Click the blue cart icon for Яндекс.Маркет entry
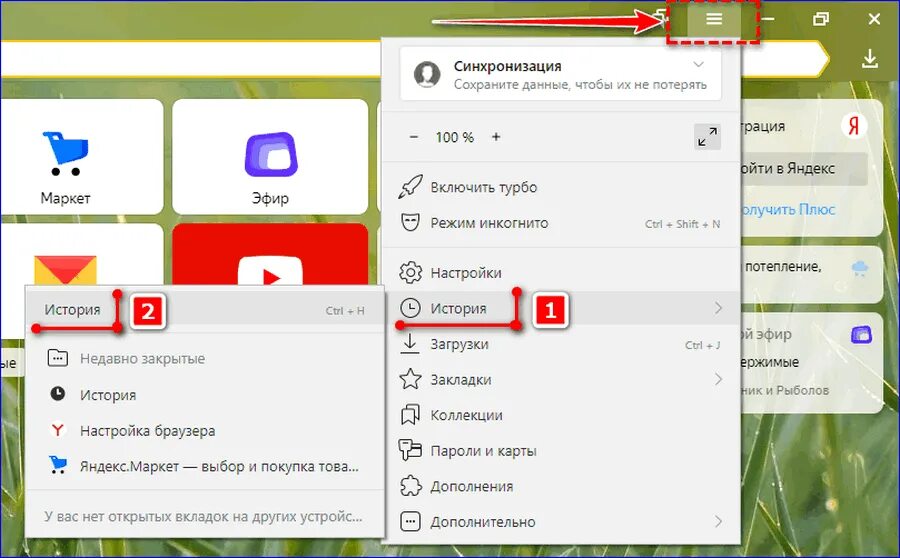 [57, 465]
